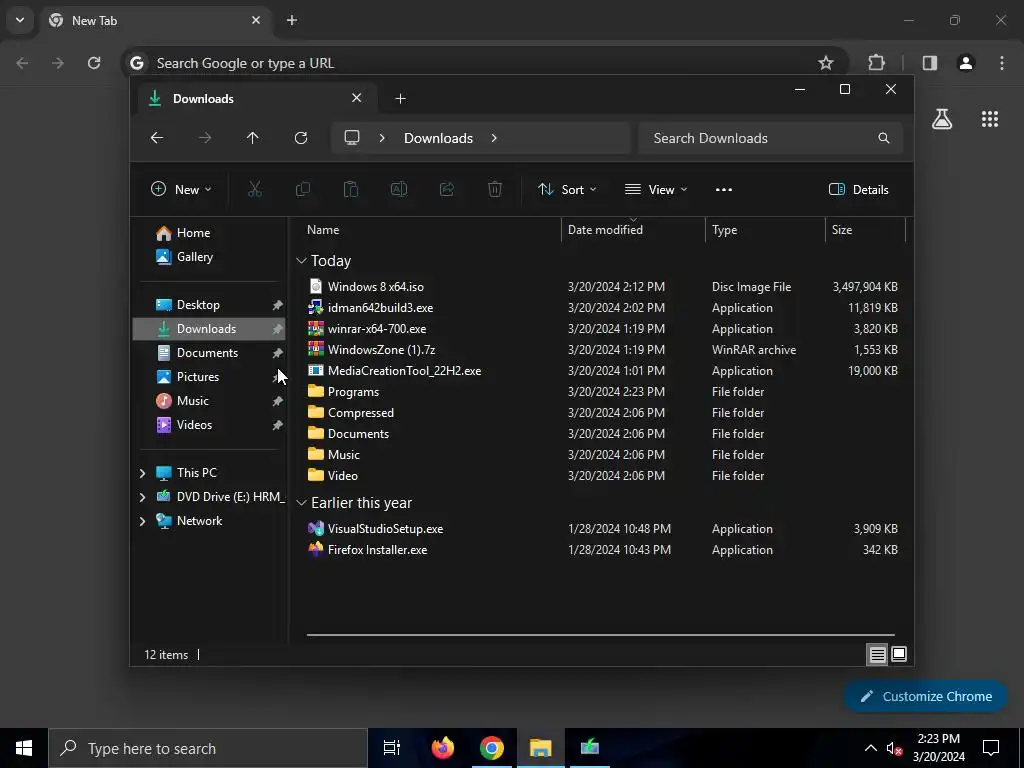Viewport: 1024px width, 768px height.
Task: Collapse the Today group
Action: [x=301, y=261]
